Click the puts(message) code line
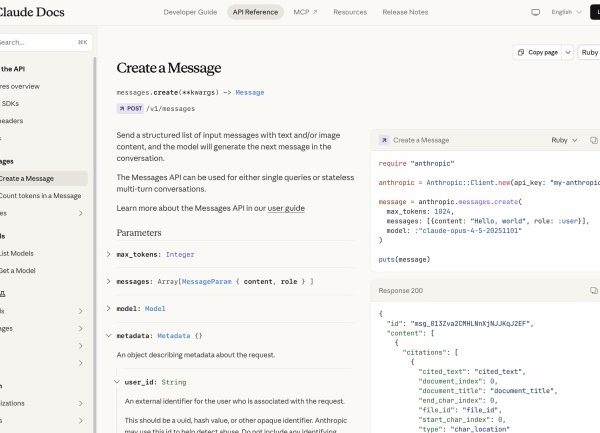This screenshot has height=433, width=600. click(404, 260)
